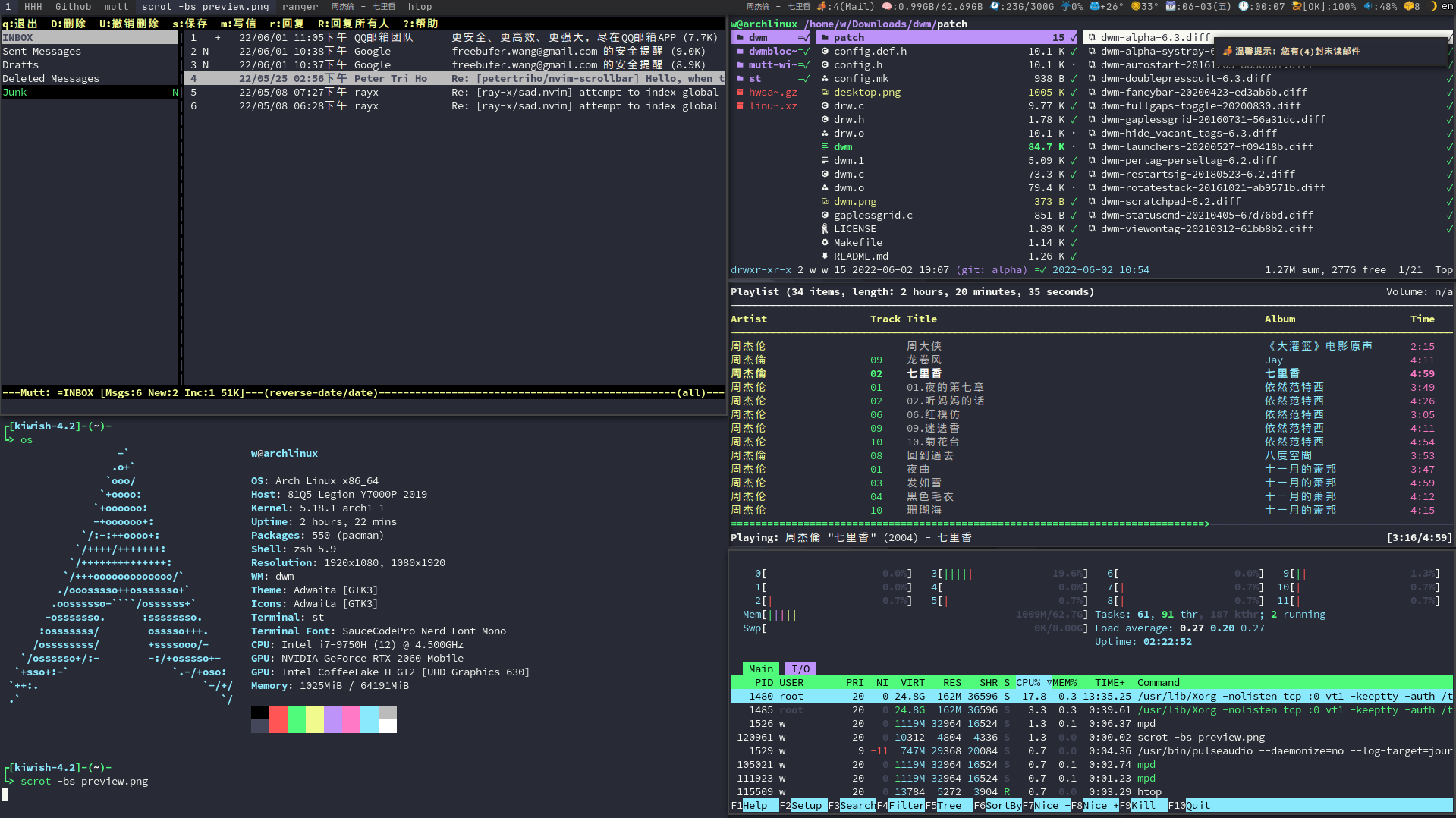Switch to dwm tag 1
Viewport: 1456px width, 818px height.
click(8, 6)
